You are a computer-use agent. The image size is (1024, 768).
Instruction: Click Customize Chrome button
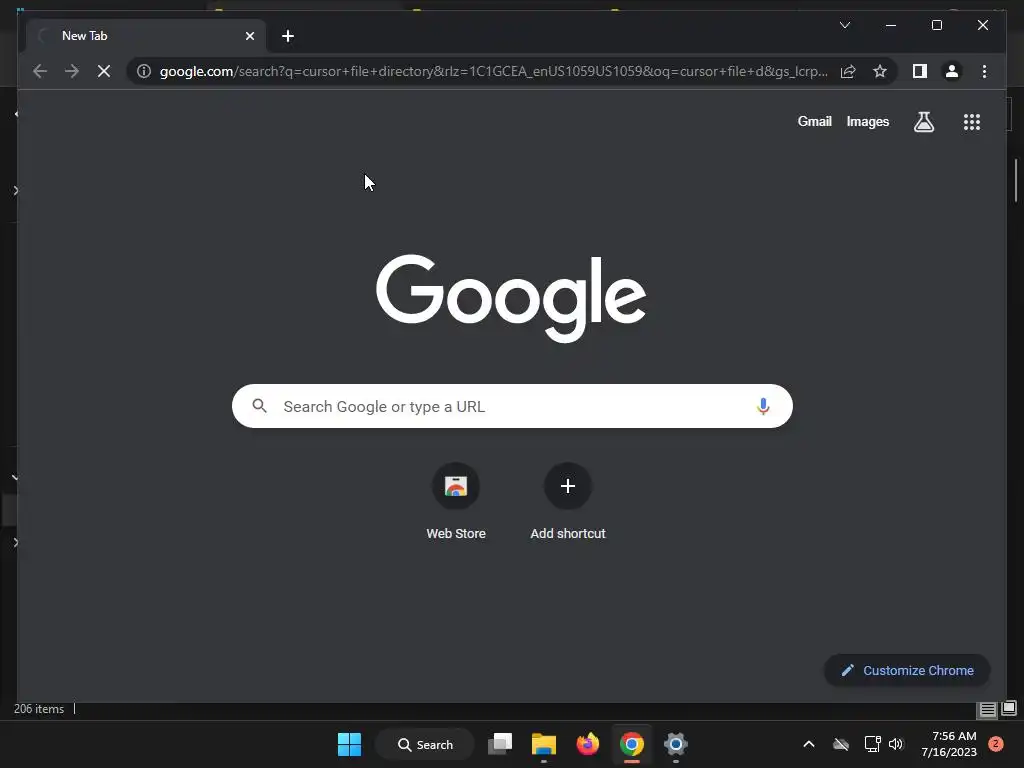907,671
